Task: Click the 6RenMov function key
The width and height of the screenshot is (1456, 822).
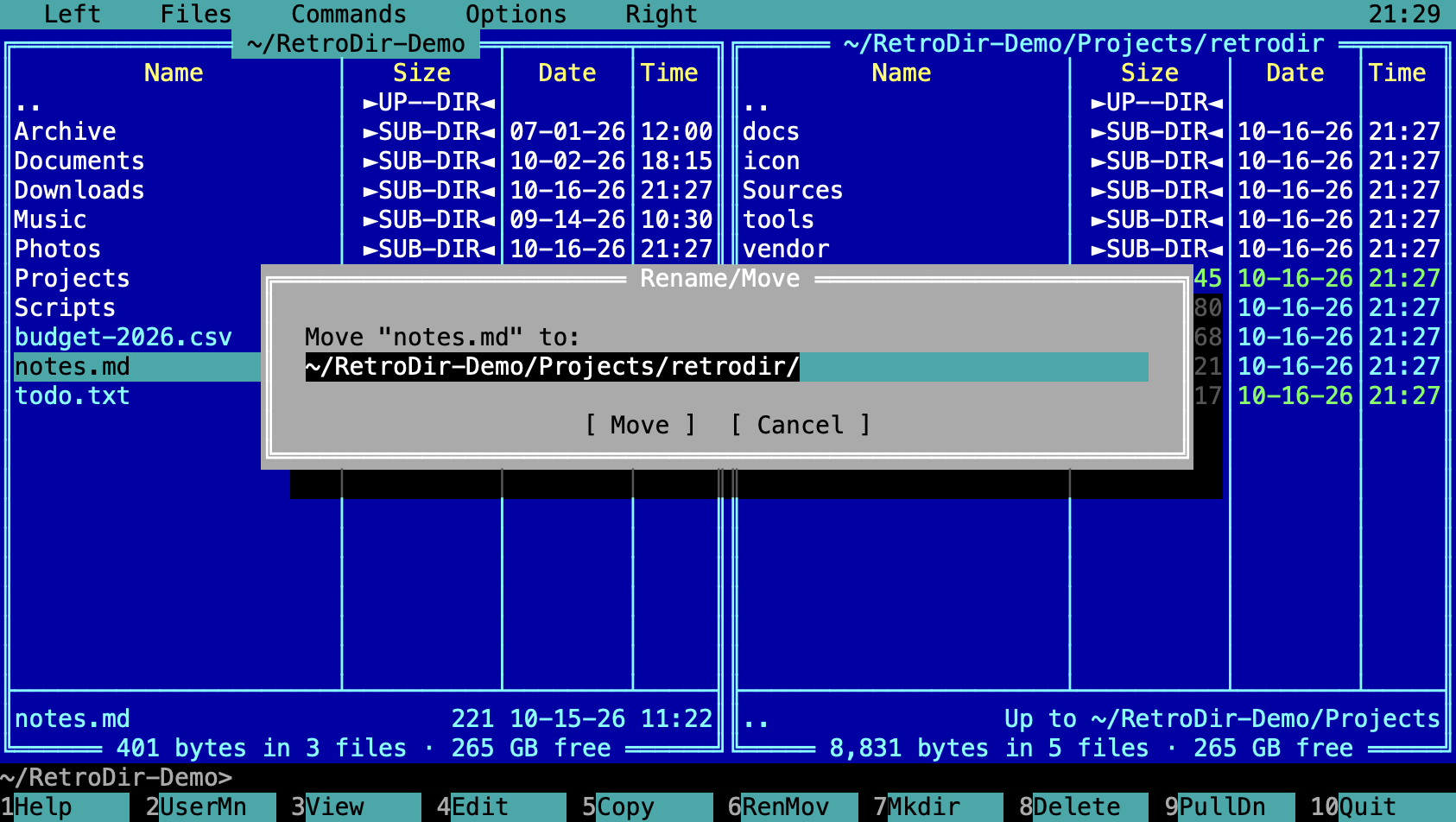Action: (x=793, y=806)
